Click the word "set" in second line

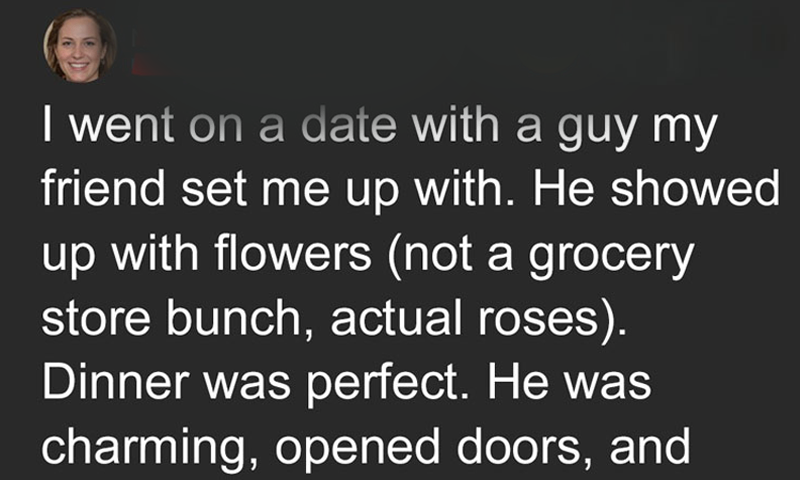pos(215,188)
